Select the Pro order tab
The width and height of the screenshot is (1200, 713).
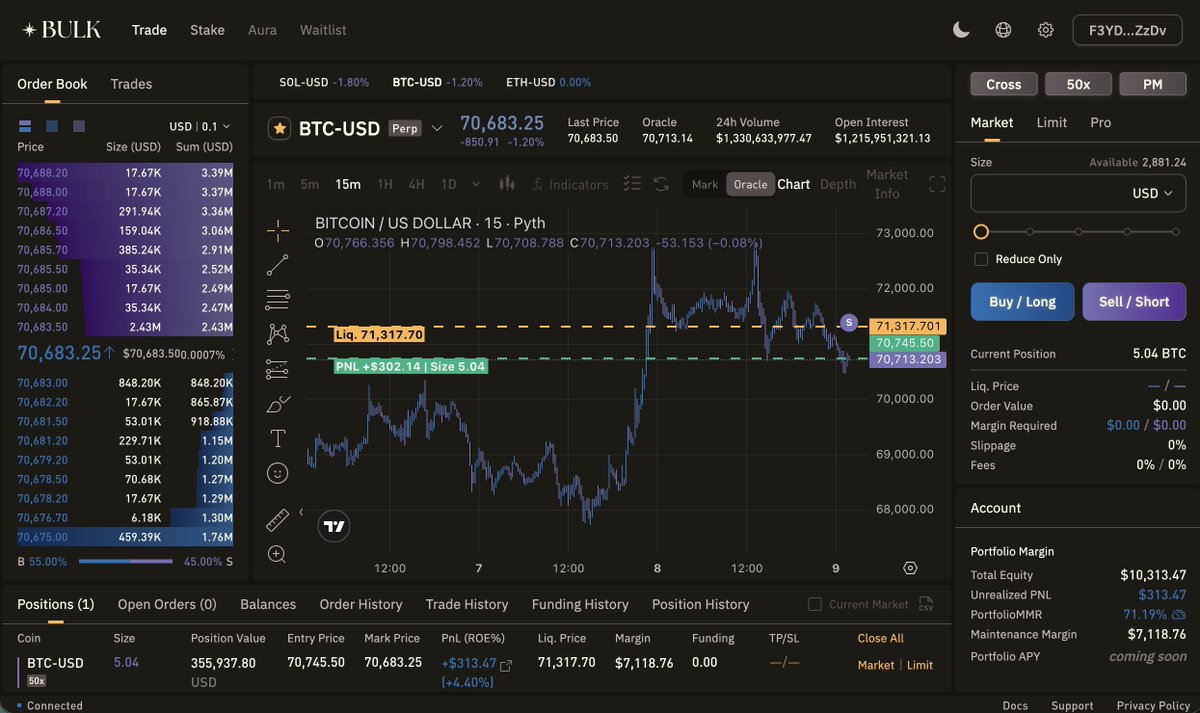1100,122
